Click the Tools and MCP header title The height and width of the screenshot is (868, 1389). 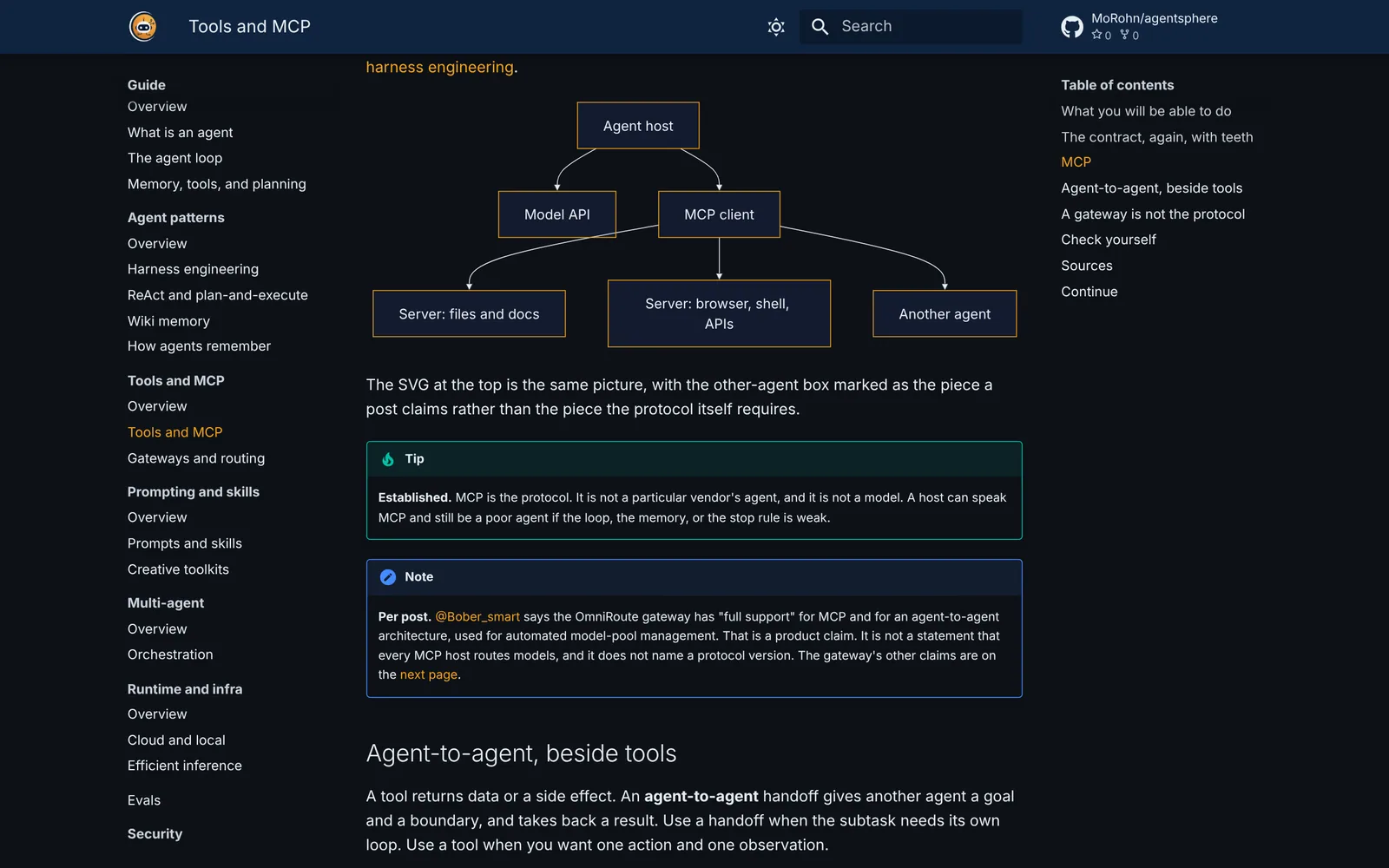[249, 27]
